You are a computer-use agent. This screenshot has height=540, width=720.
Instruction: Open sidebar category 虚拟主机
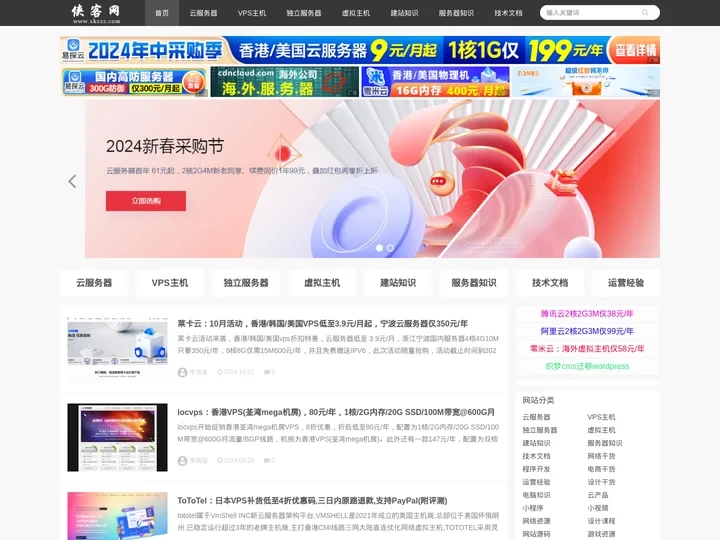pyautogui.click(x=601, y=430)
